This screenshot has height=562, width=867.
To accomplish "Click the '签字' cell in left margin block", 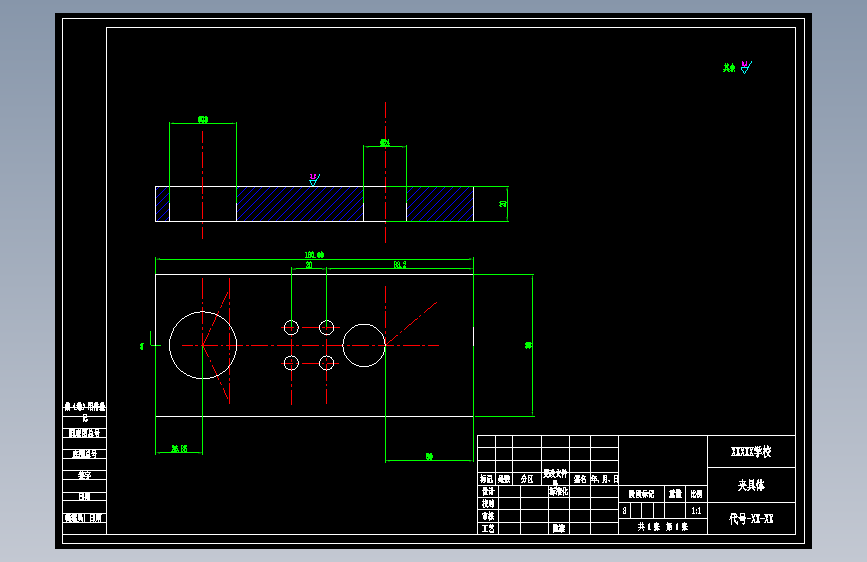I will (x=84, y=475).
